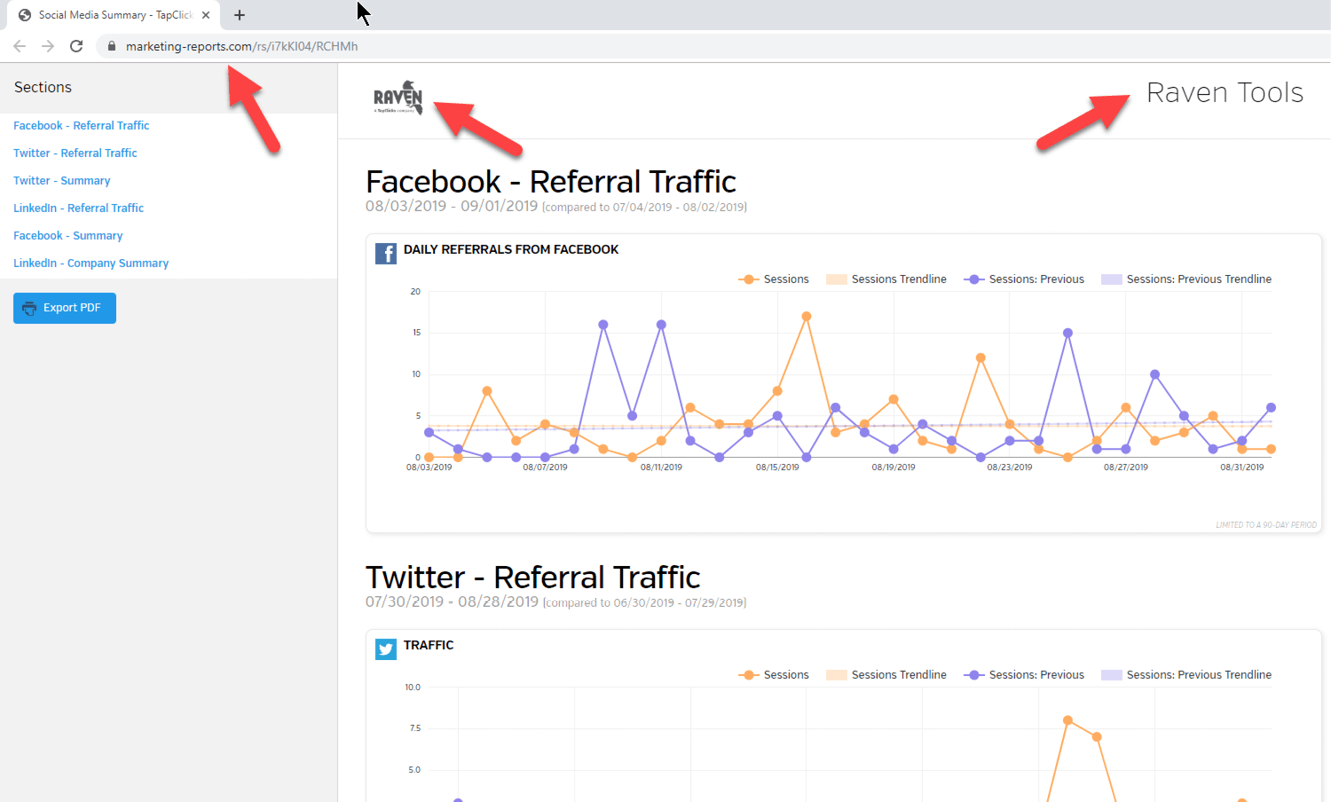
Task: Click the Export PDF button
Action: (x=64, y=308)
